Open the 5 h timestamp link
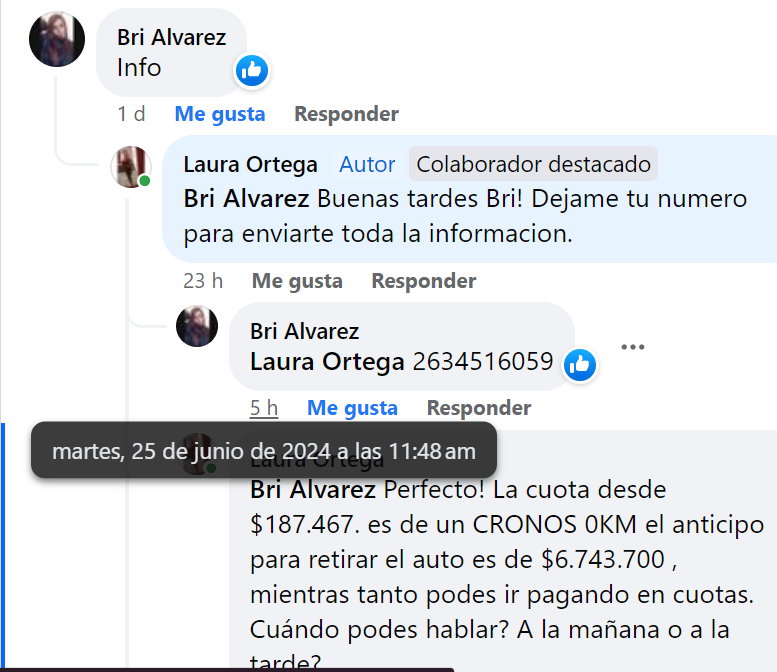 [x=264, y=408]
